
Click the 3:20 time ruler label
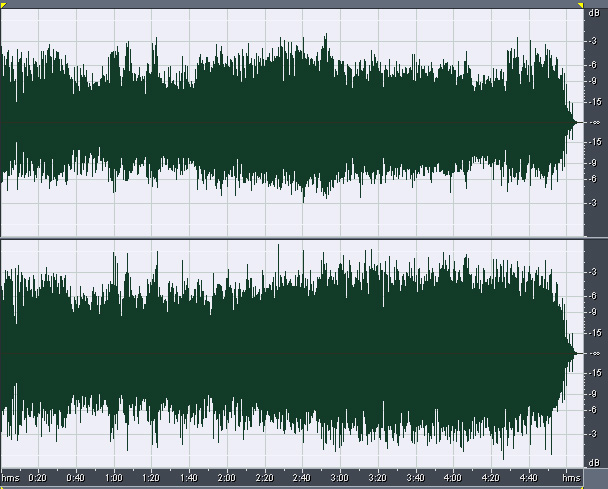(377, 477)
